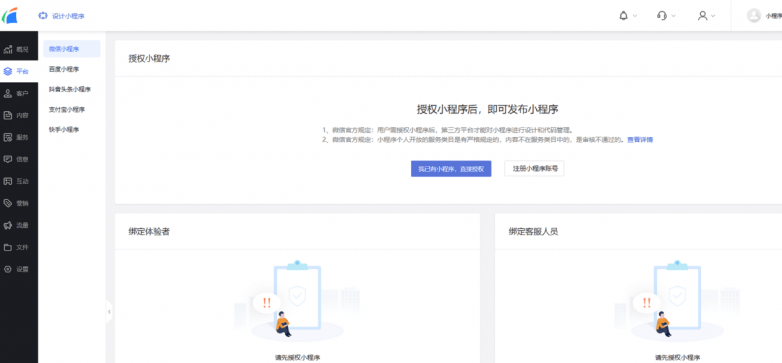Click the 绑定客服人员 panel heading

(533, 231)
